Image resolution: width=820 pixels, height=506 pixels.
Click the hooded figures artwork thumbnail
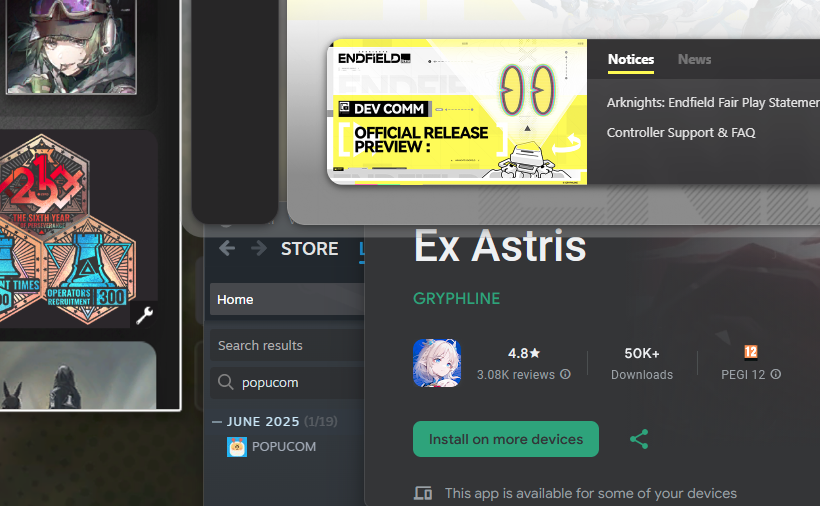[x=78, y=375]
